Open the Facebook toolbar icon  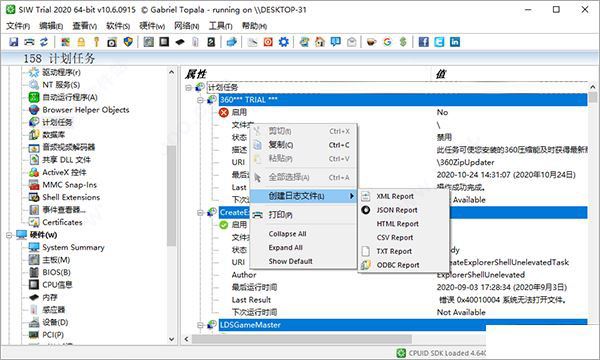click(424, 42)
